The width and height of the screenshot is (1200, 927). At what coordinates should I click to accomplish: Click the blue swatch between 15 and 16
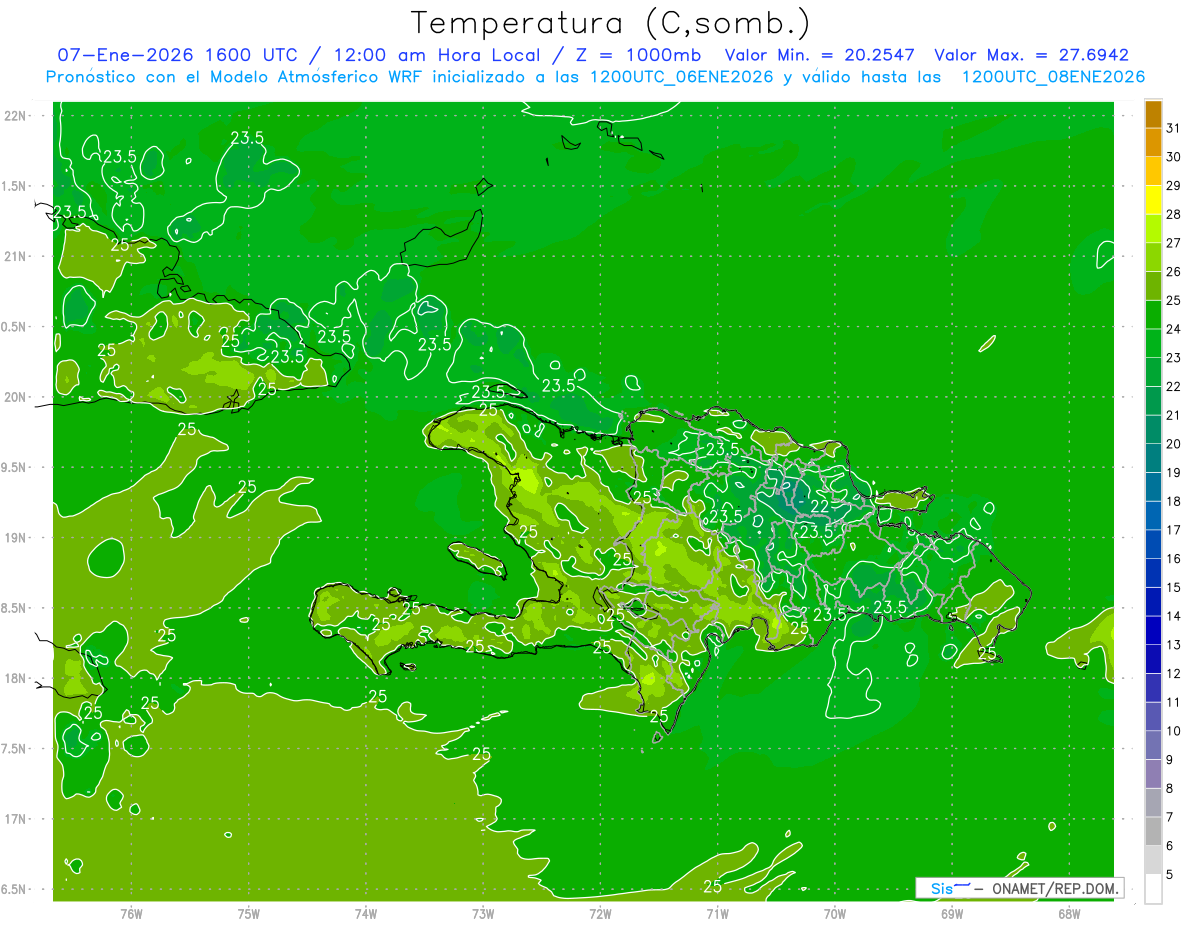point(1153,573)
